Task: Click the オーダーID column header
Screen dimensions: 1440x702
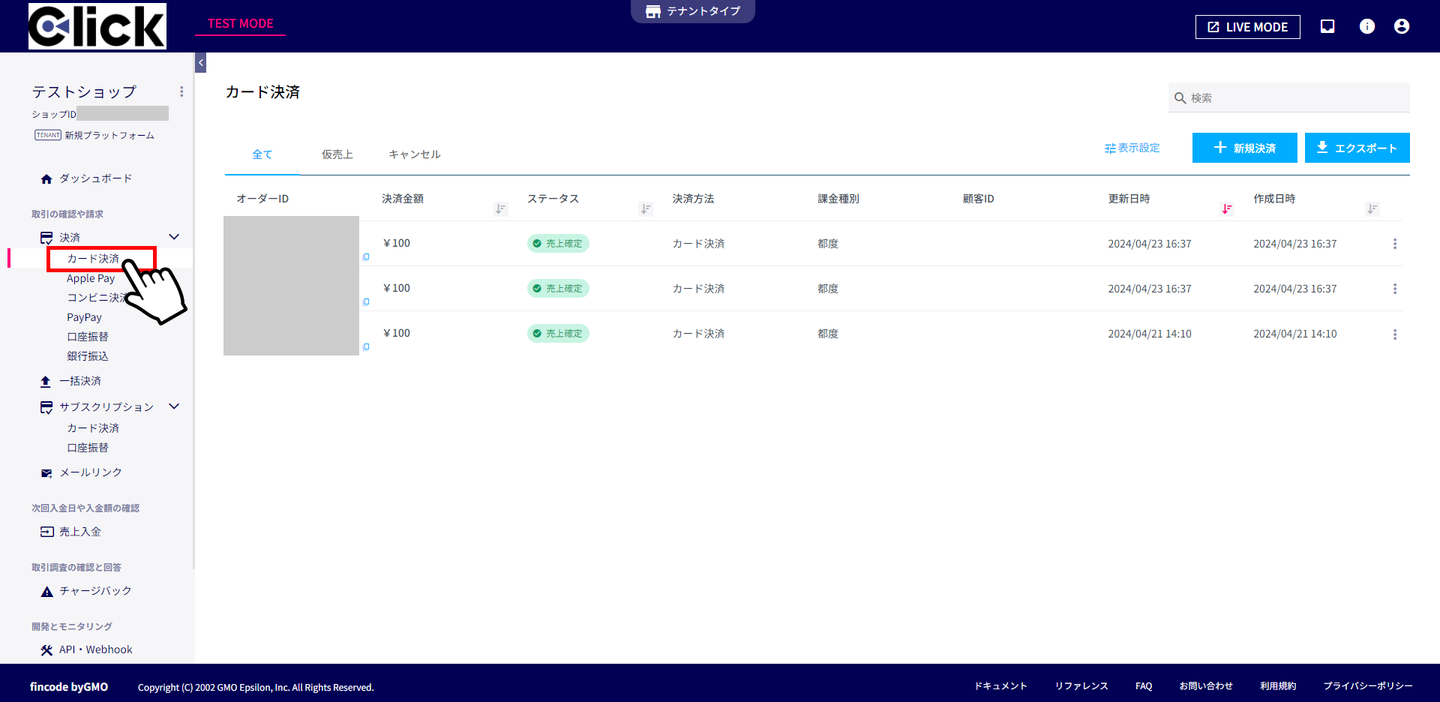Action: coord(263,199)
